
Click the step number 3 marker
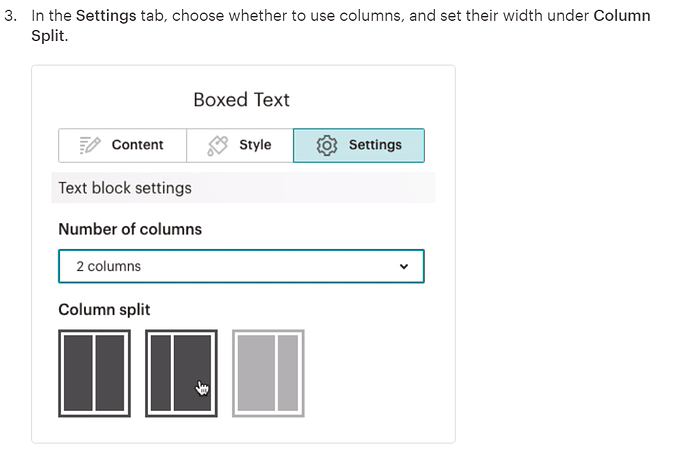pos(11,16)
